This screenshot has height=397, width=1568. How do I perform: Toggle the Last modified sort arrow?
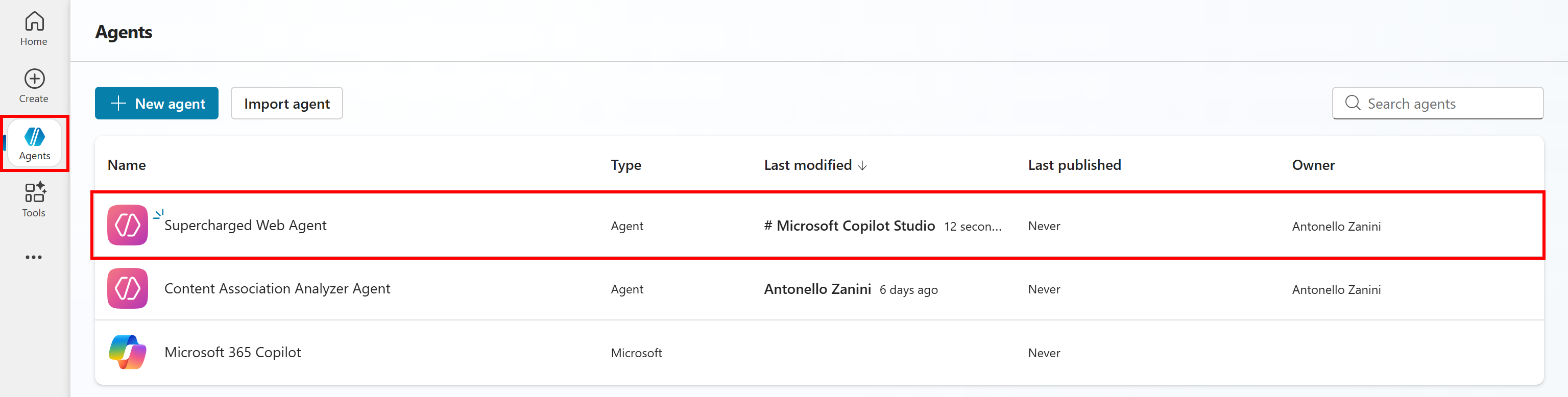tap(862, 166)
